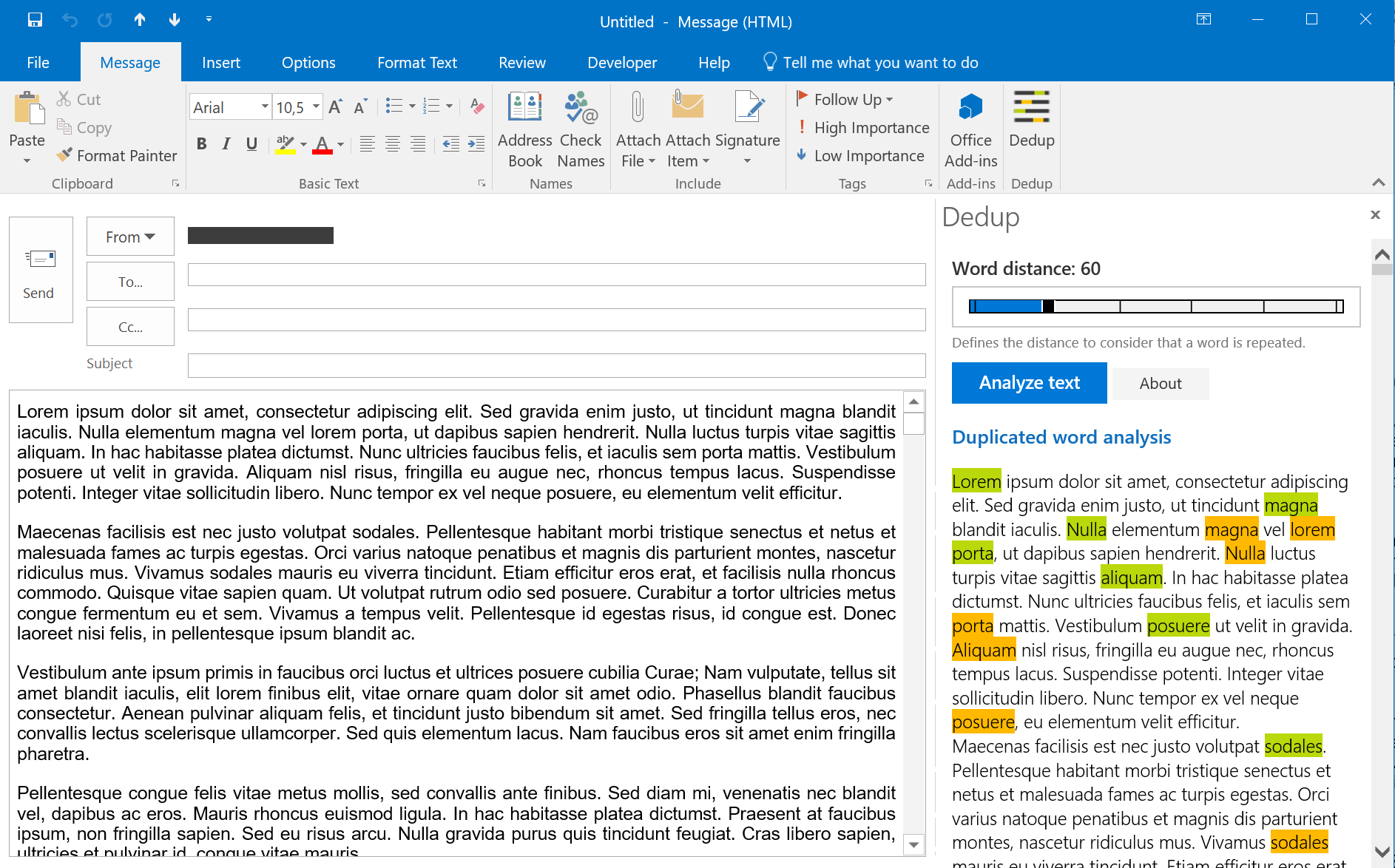Open the Basic Text dialog launcher
This screenshot has height=868, width=1395.
pos(482,183)
